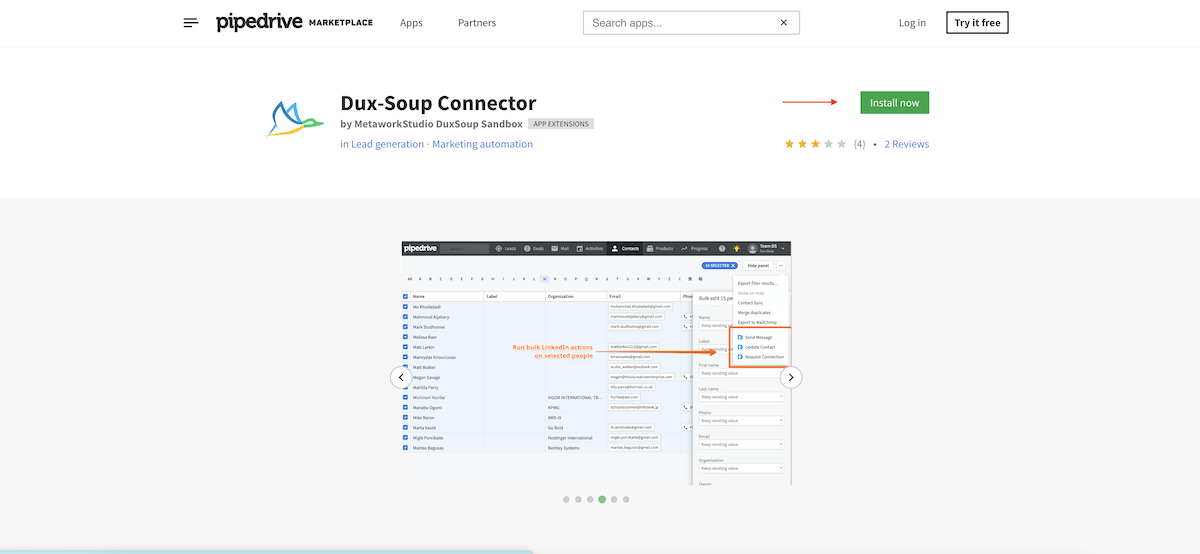This screenshot has width=1200, height=554.
Task: Clear the search field with the X
Action: [x=784, y=22]
